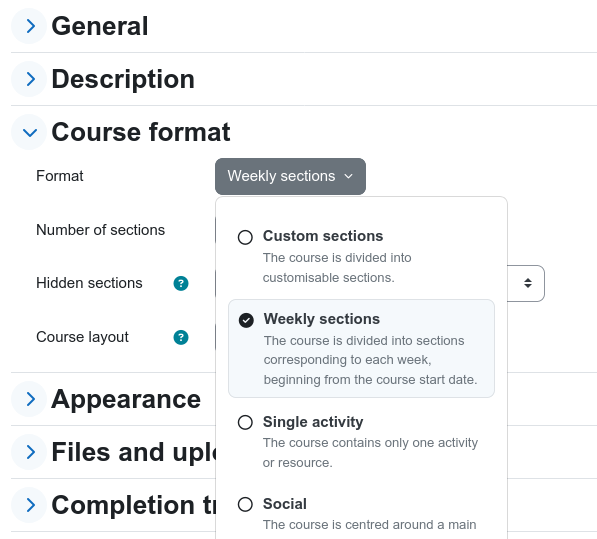The height and width of the screenshot is (539, 597).
Task: Expand the General section chevron
Action: point(29,26)
